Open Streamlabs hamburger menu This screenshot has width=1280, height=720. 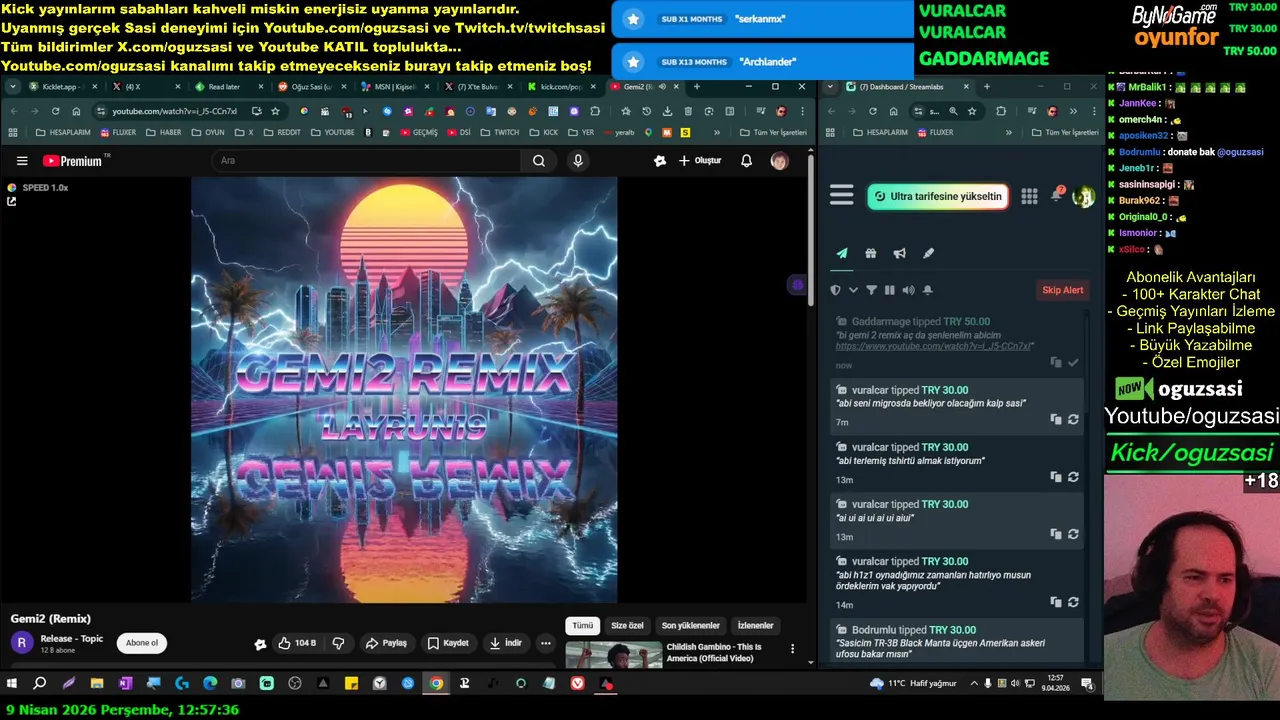842,196
